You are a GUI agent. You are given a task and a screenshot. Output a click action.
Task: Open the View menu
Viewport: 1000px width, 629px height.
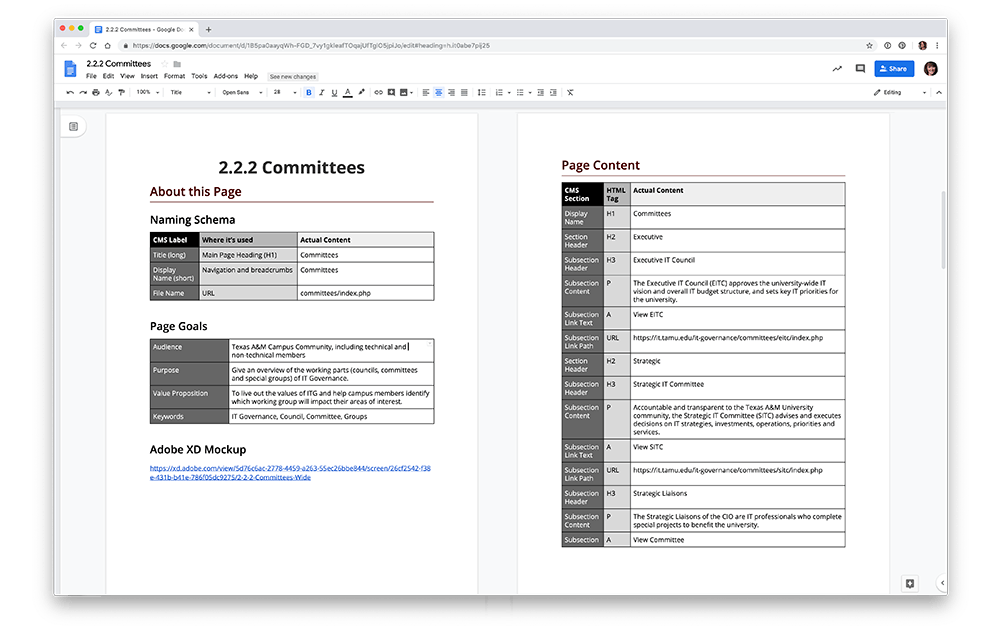pyautogui.click(x=128, y=76)
